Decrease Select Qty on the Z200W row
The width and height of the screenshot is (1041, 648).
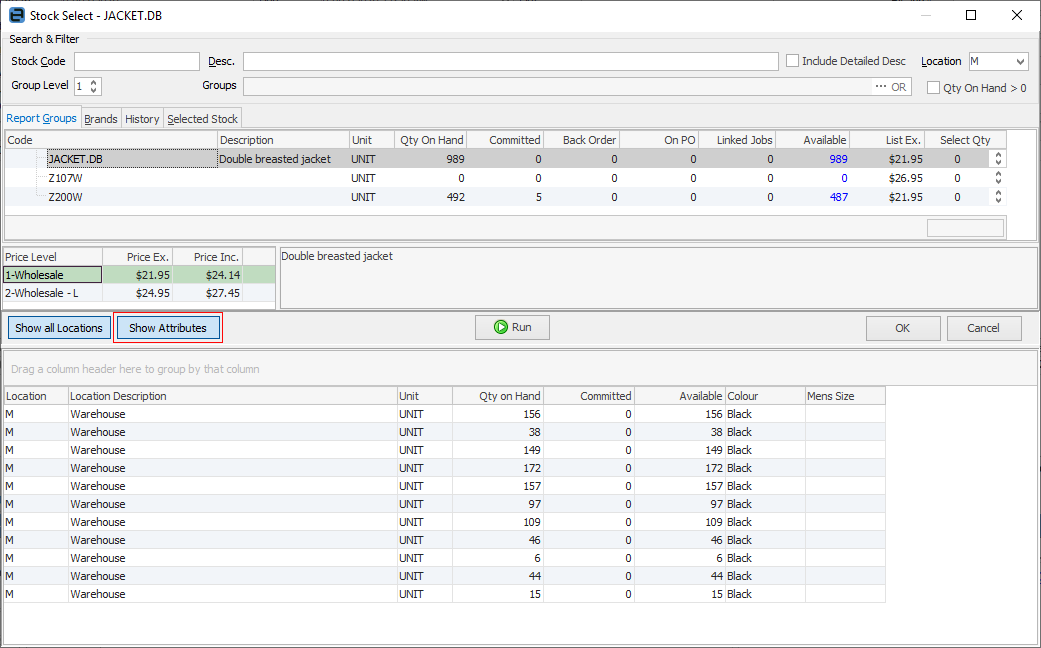(x=997, y=201)
